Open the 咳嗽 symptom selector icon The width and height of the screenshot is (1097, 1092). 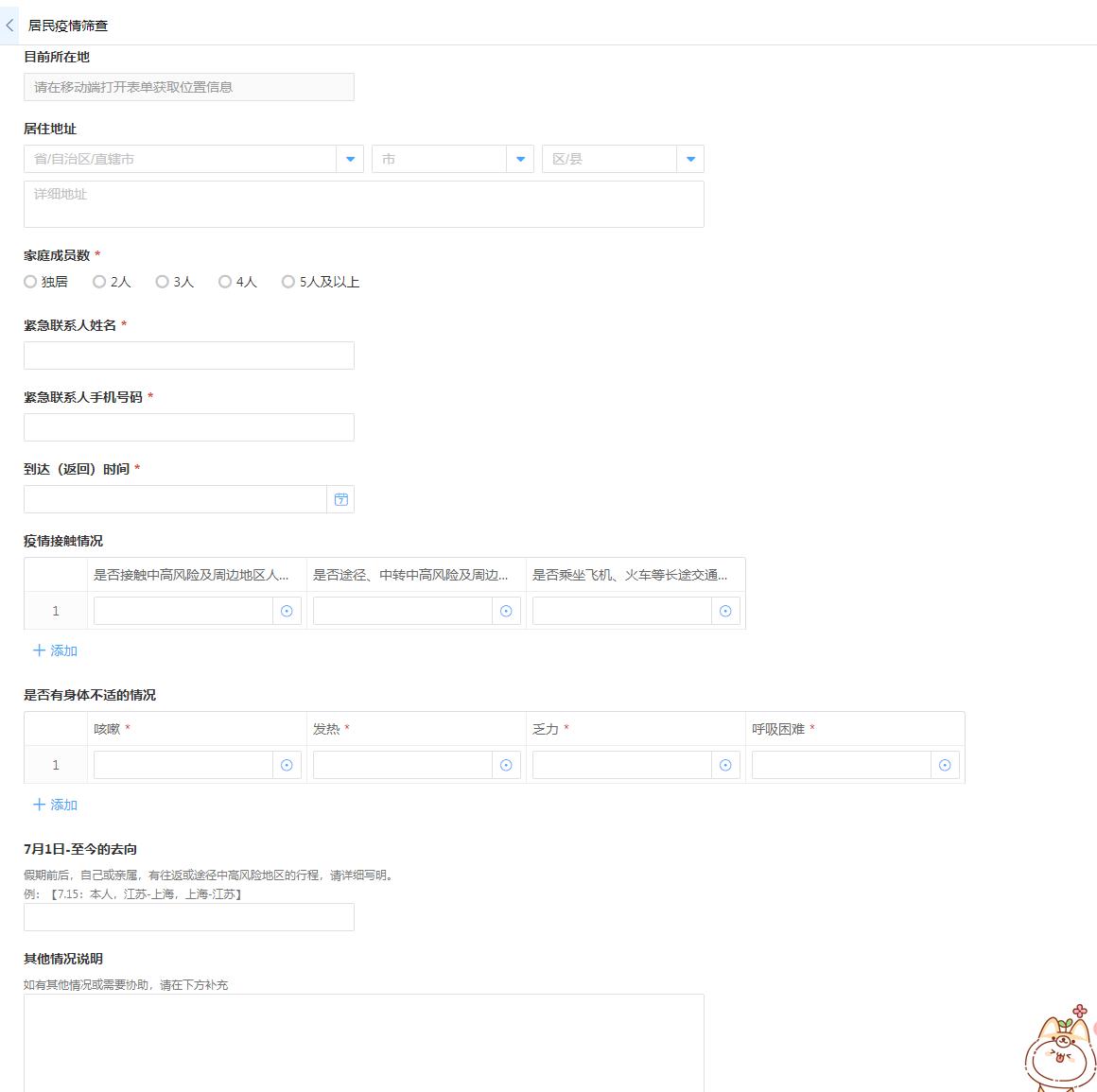click(287, 765)
